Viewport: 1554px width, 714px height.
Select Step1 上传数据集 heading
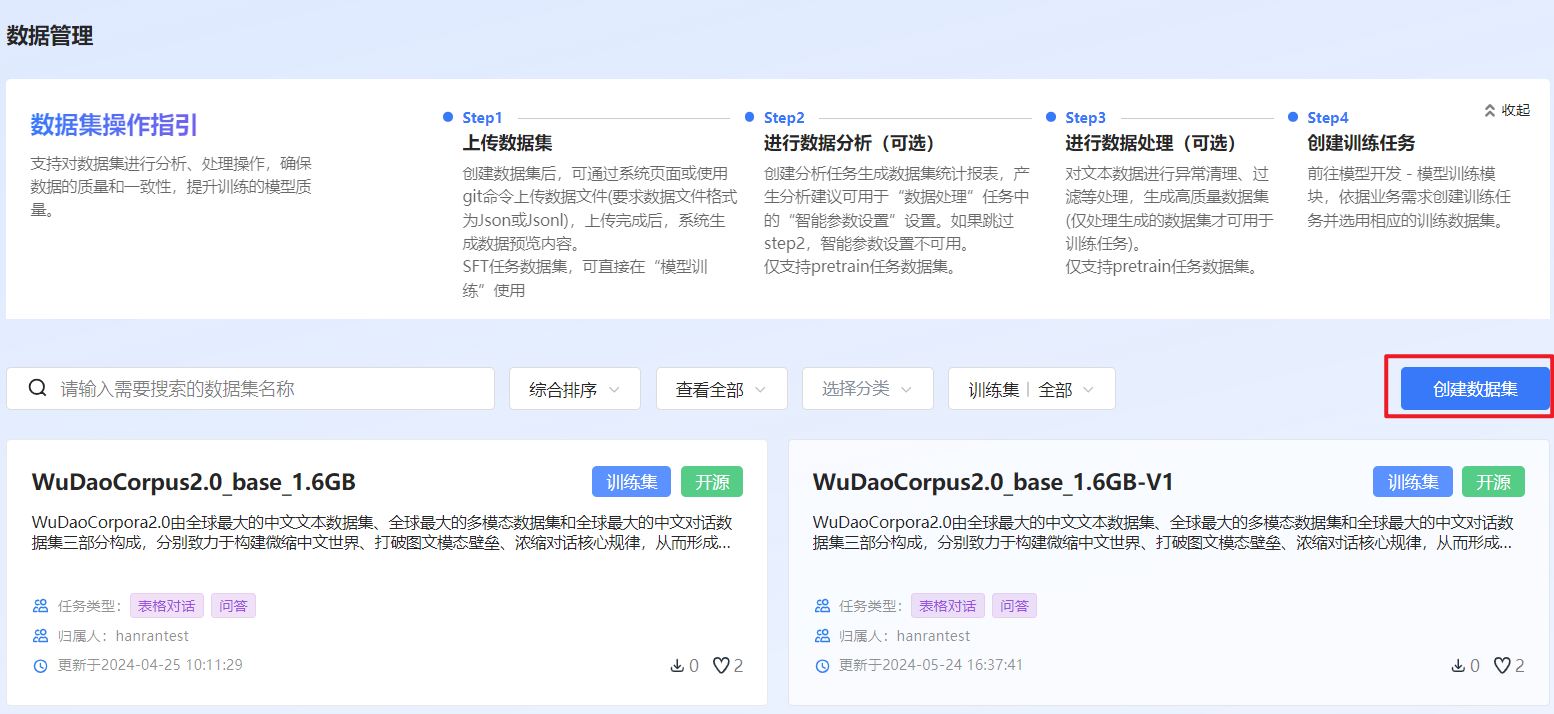[507, 143]
